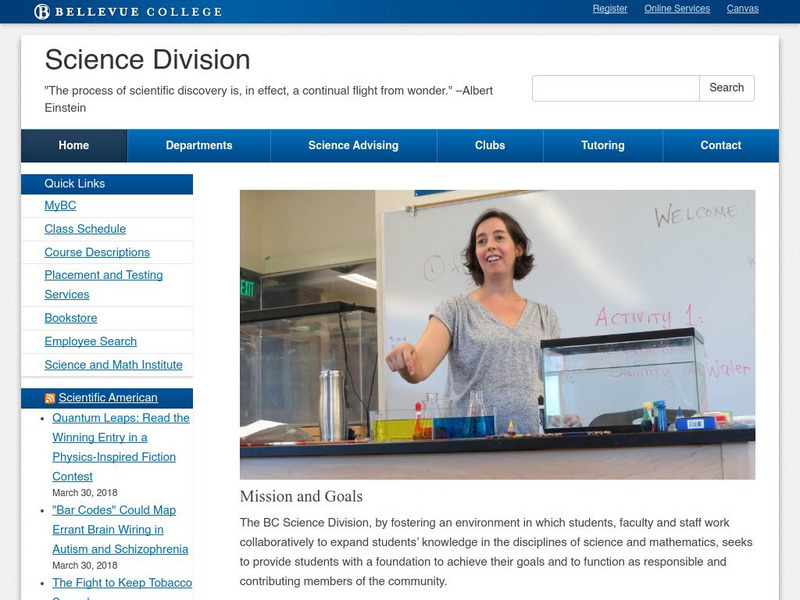Open the Register link

tap(610, 9)
